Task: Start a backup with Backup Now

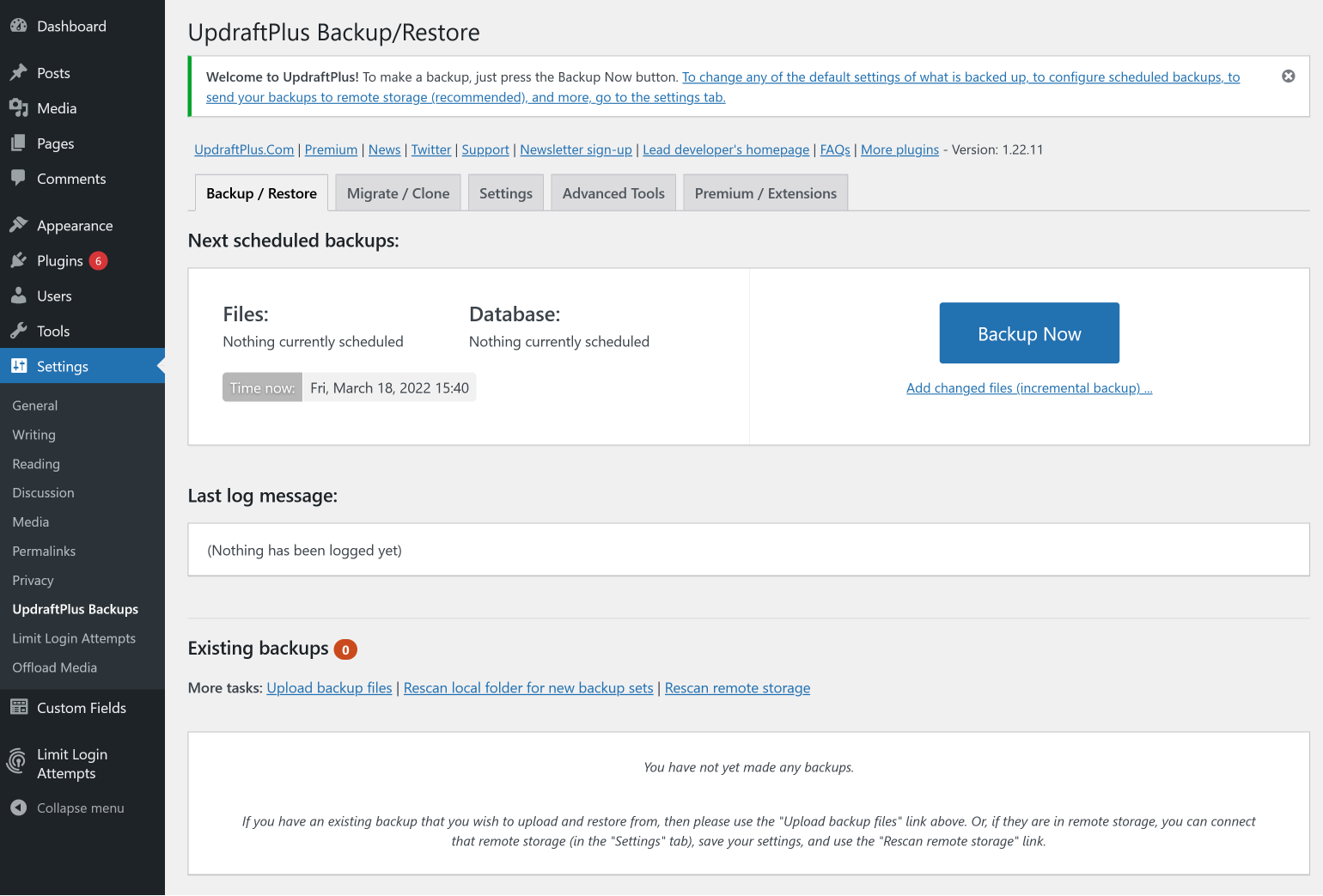Action: click(1029, 333)
